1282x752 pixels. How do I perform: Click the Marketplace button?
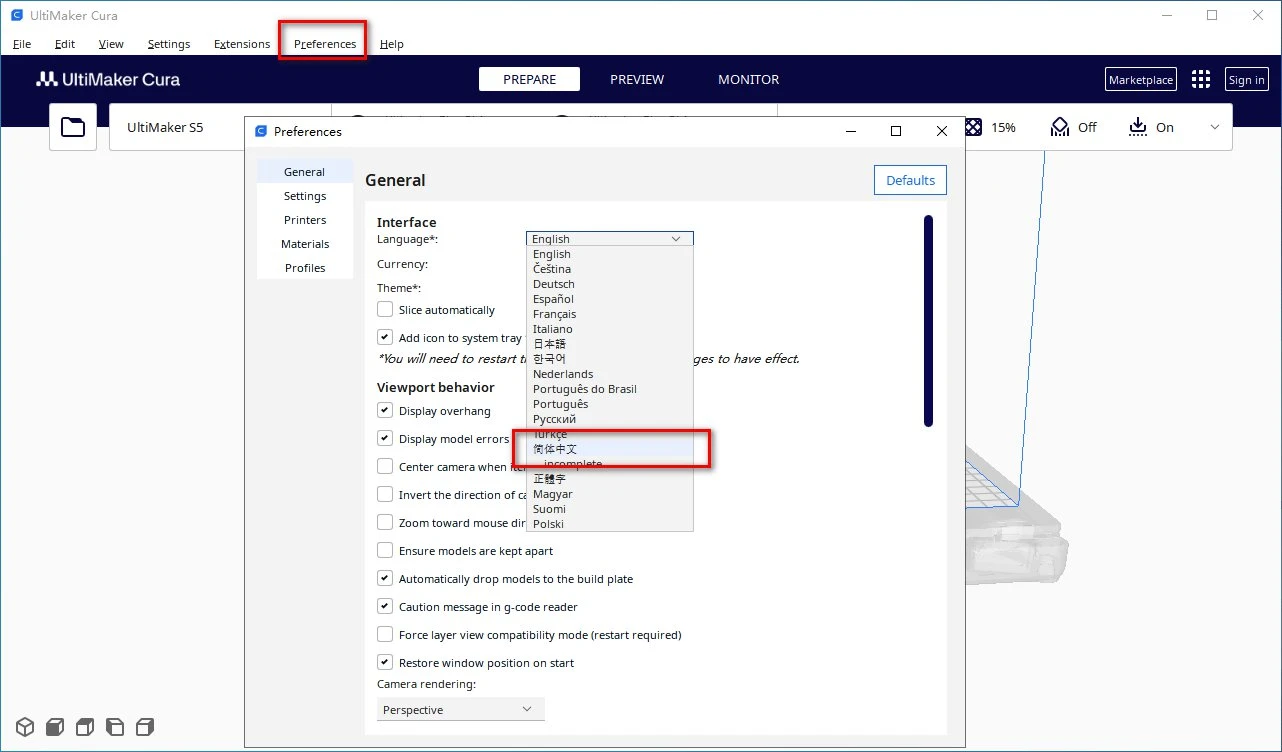1141,80
